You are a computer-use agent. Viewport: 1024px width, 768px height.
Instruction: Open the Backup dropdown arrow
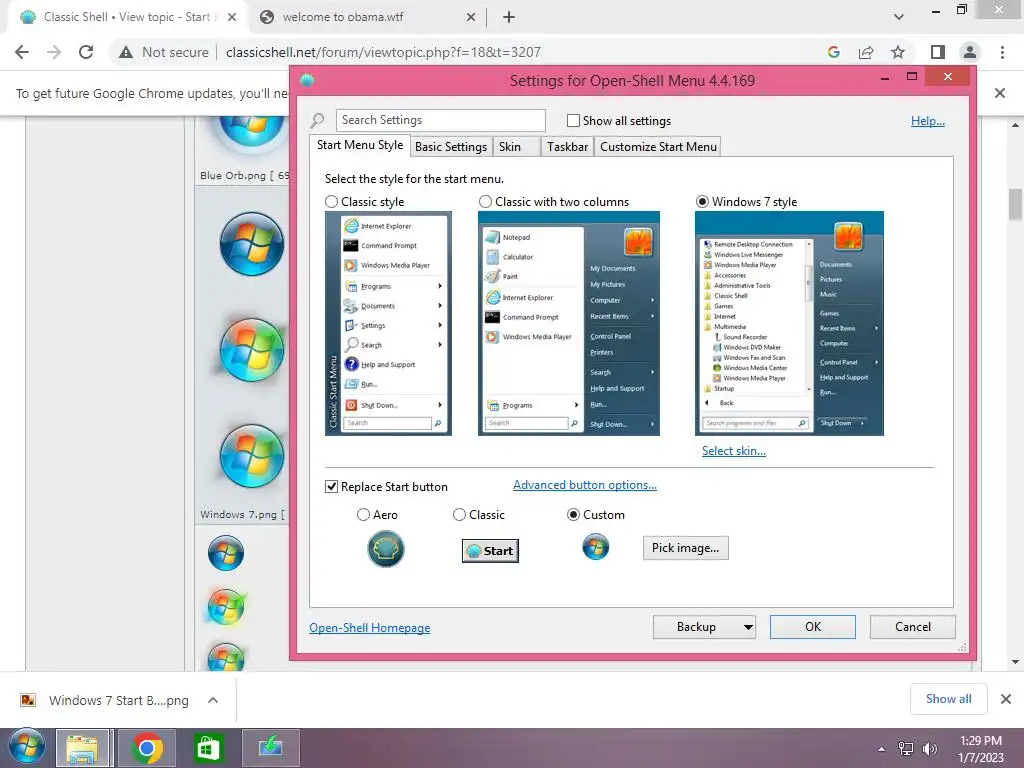(748, 628)
